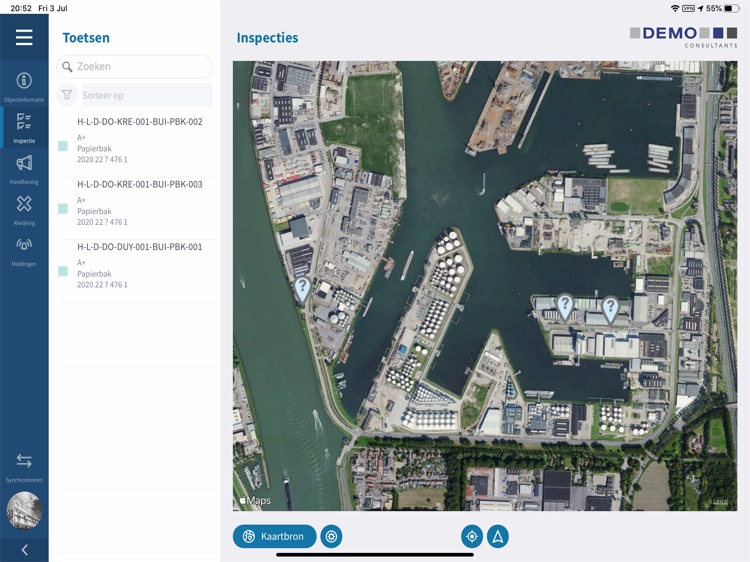The image size is (750, 562).
Task: Tap the teal status square of PBK-003
Action: click(63, 209)
